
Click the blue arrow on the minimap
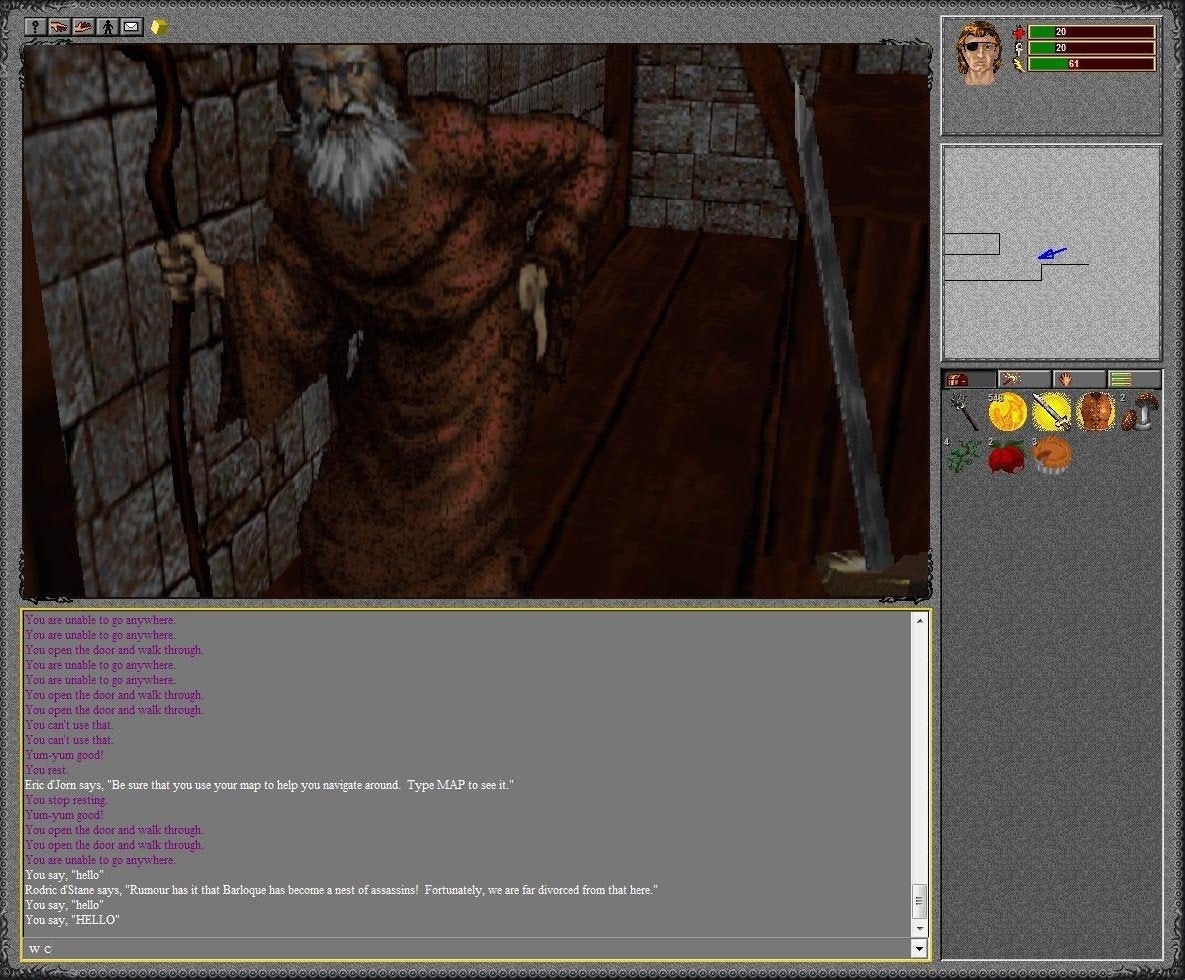pyautogui.click(x=1052, y=254)
